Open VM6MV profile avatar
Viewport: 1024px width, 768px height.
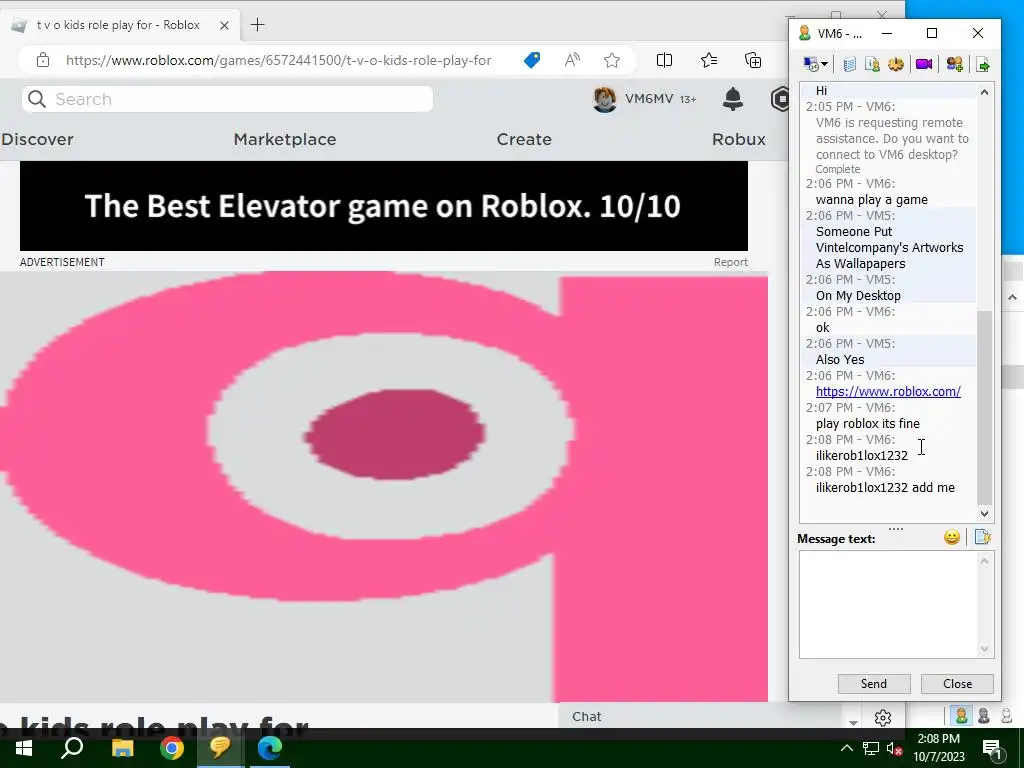[605, 99]
